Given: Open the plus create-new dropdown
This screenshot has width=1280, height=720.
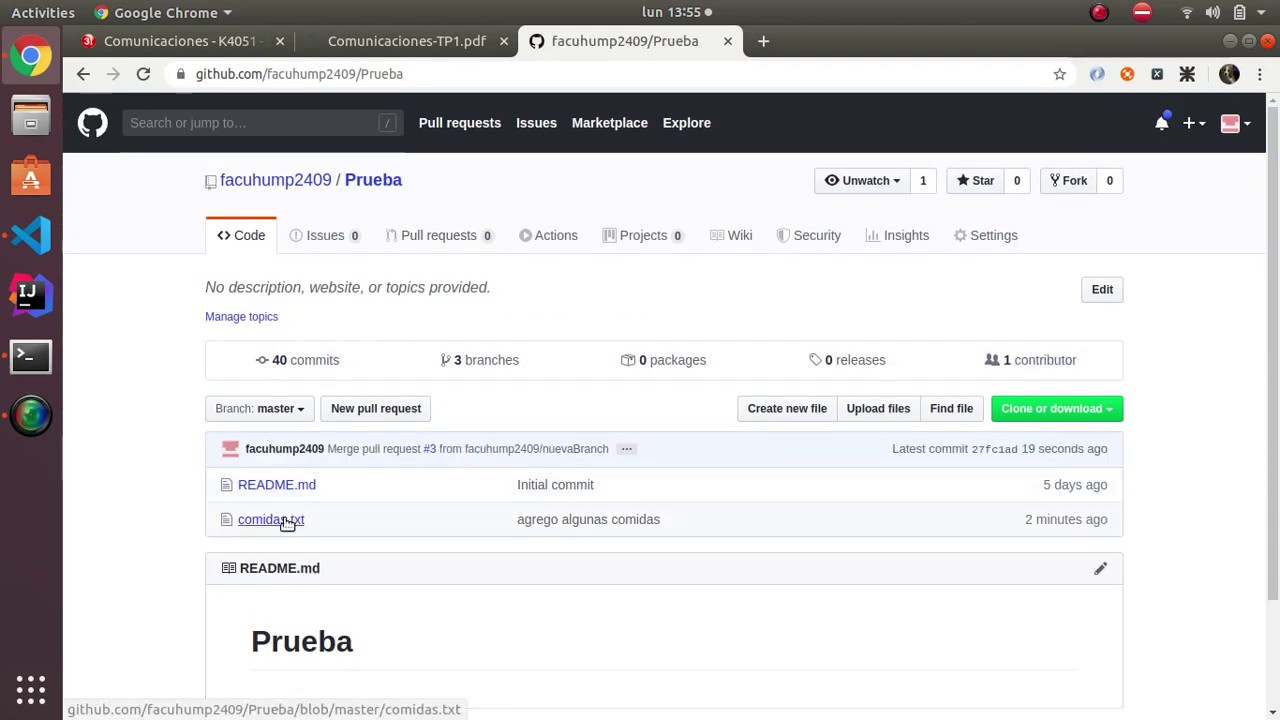Looking at the screenshot, I should pyautogui.click(x=1194, y=123).
